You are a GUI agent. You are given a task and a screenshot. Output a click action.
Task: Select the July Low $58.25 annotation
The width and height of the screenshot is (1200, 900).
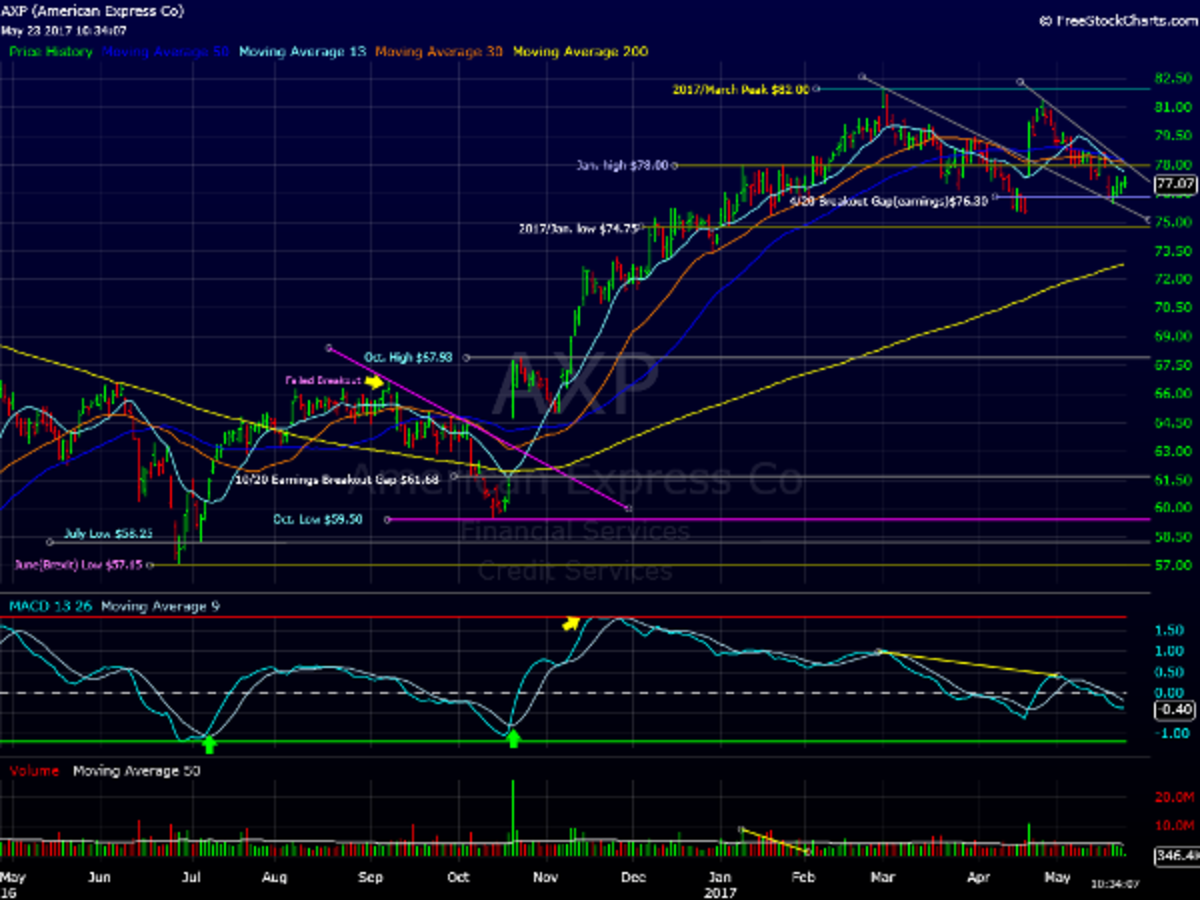coord(109,534)
